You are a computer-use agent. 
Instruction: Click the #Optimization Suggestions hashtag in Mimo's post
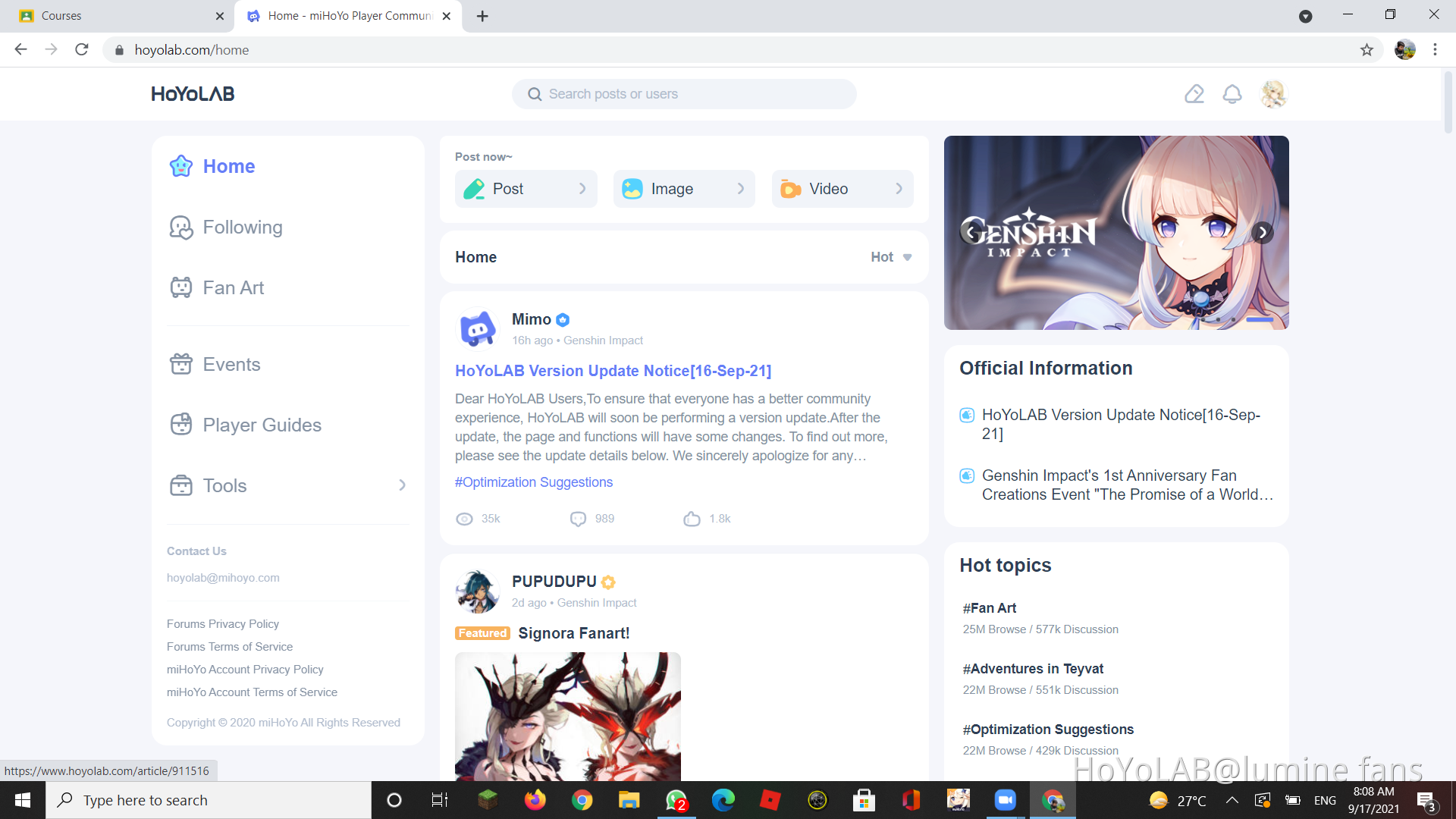pos(534,482)
